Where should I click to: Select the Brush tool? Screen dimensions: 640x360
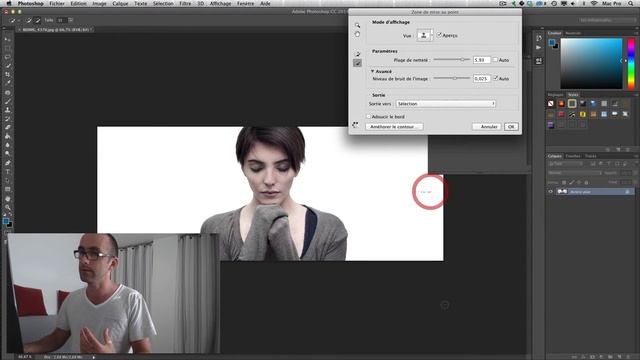pyautogui.click(x=7, y=101)
